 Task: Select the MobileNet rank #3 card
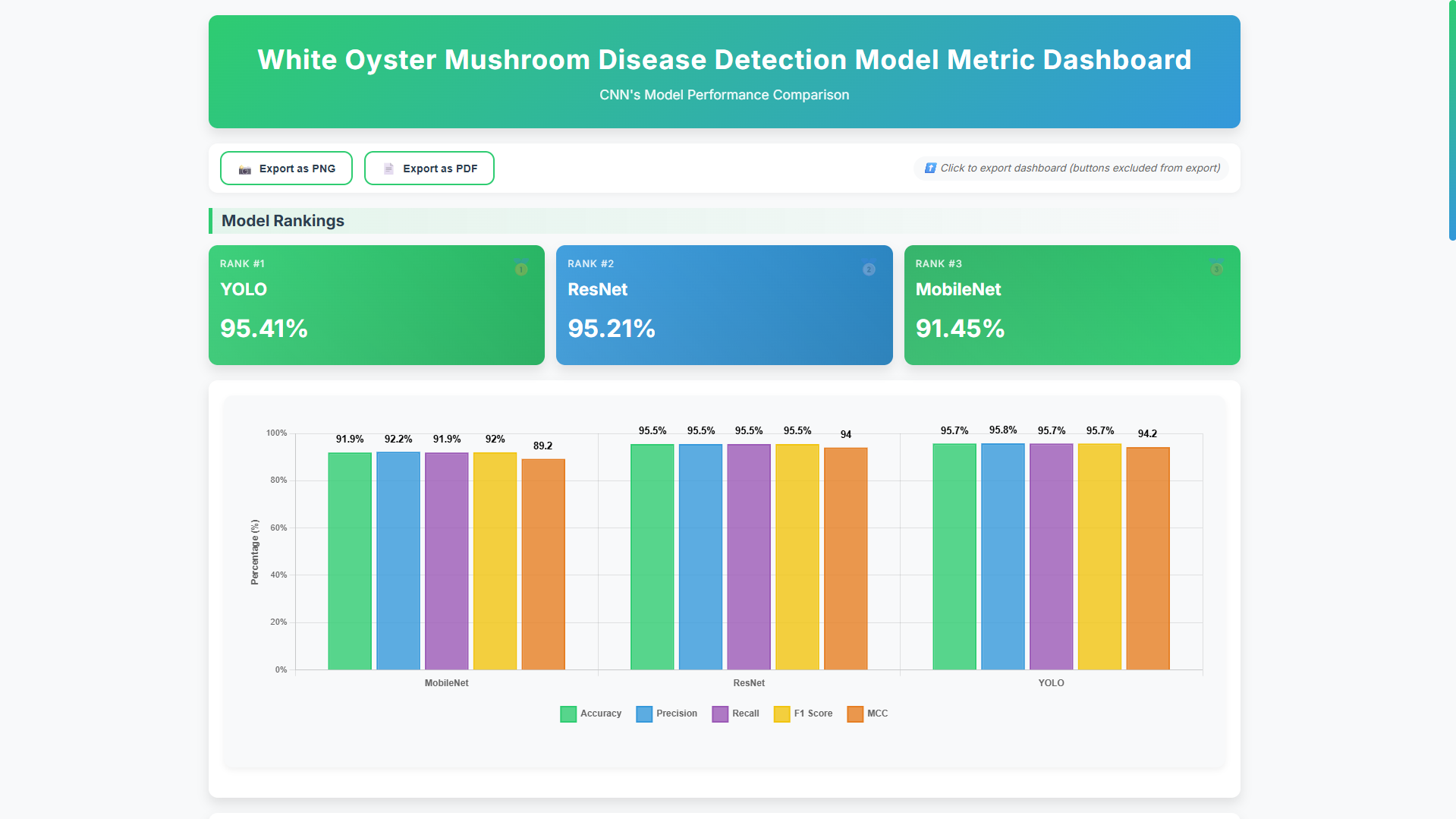(x=1072, y=305)
